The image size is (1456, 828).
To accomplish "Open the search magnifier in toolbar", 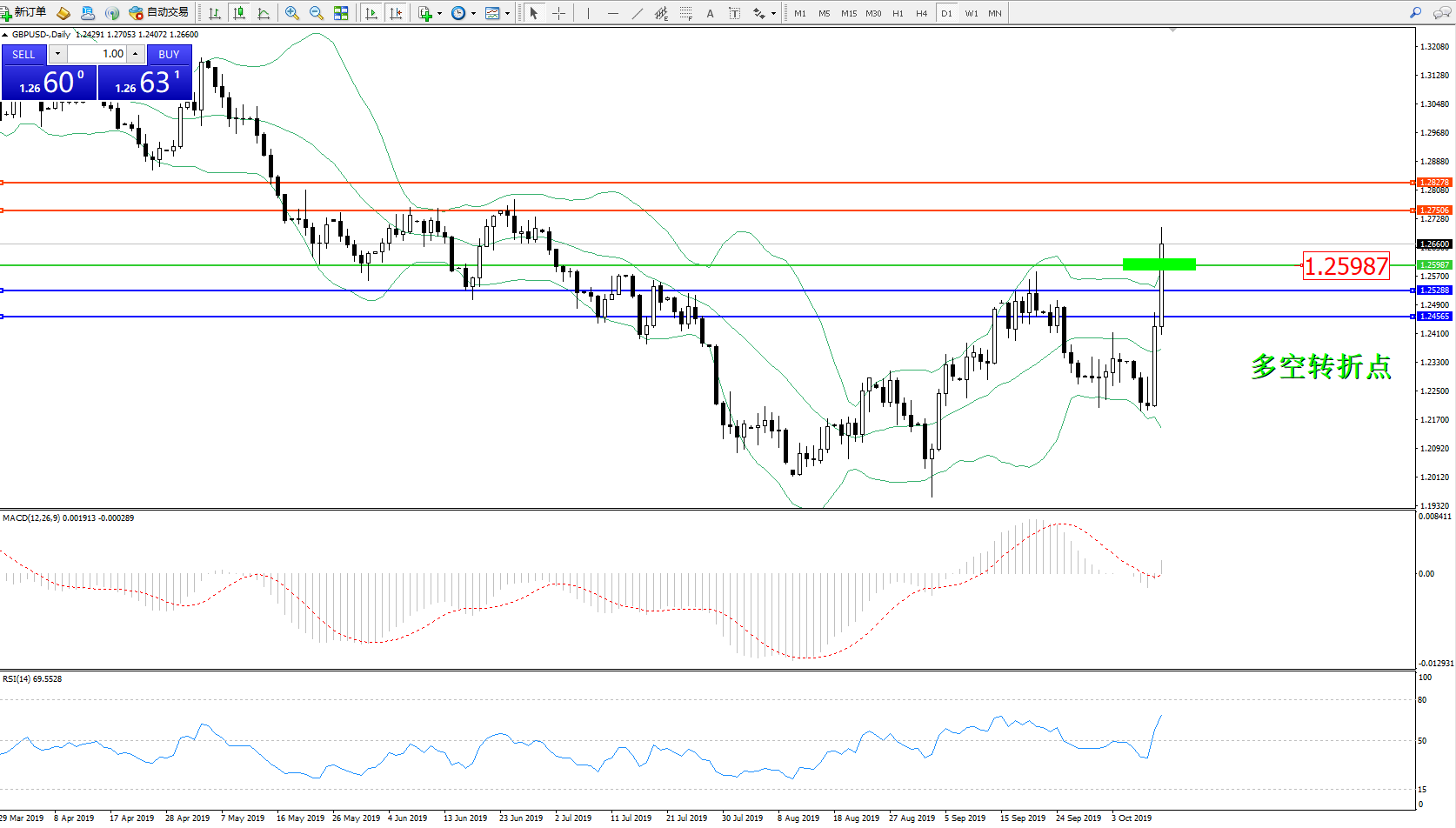I will [1415, 13].
